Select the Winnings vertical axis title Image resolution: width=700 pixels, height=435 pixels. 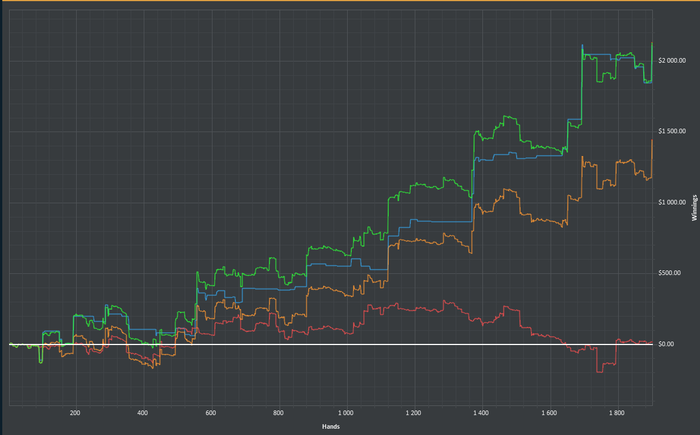click(x=694, y=208)
